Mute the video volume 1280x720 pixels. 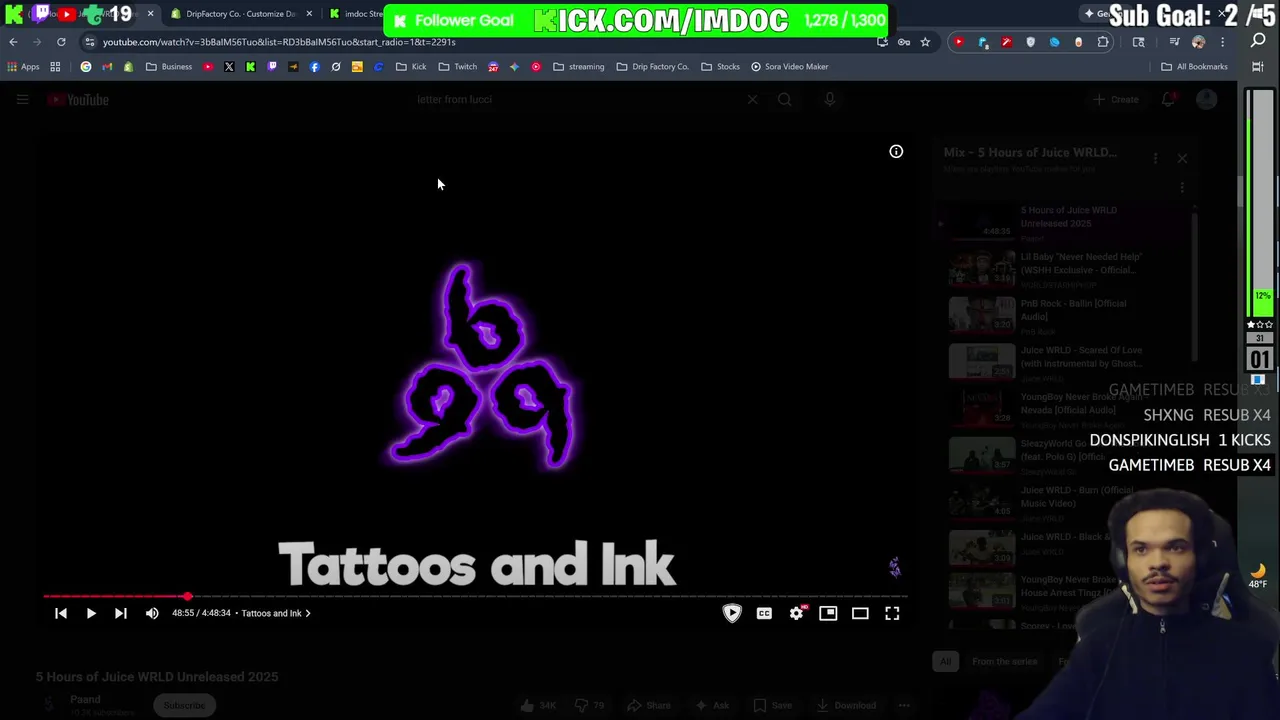click(152, 613)
